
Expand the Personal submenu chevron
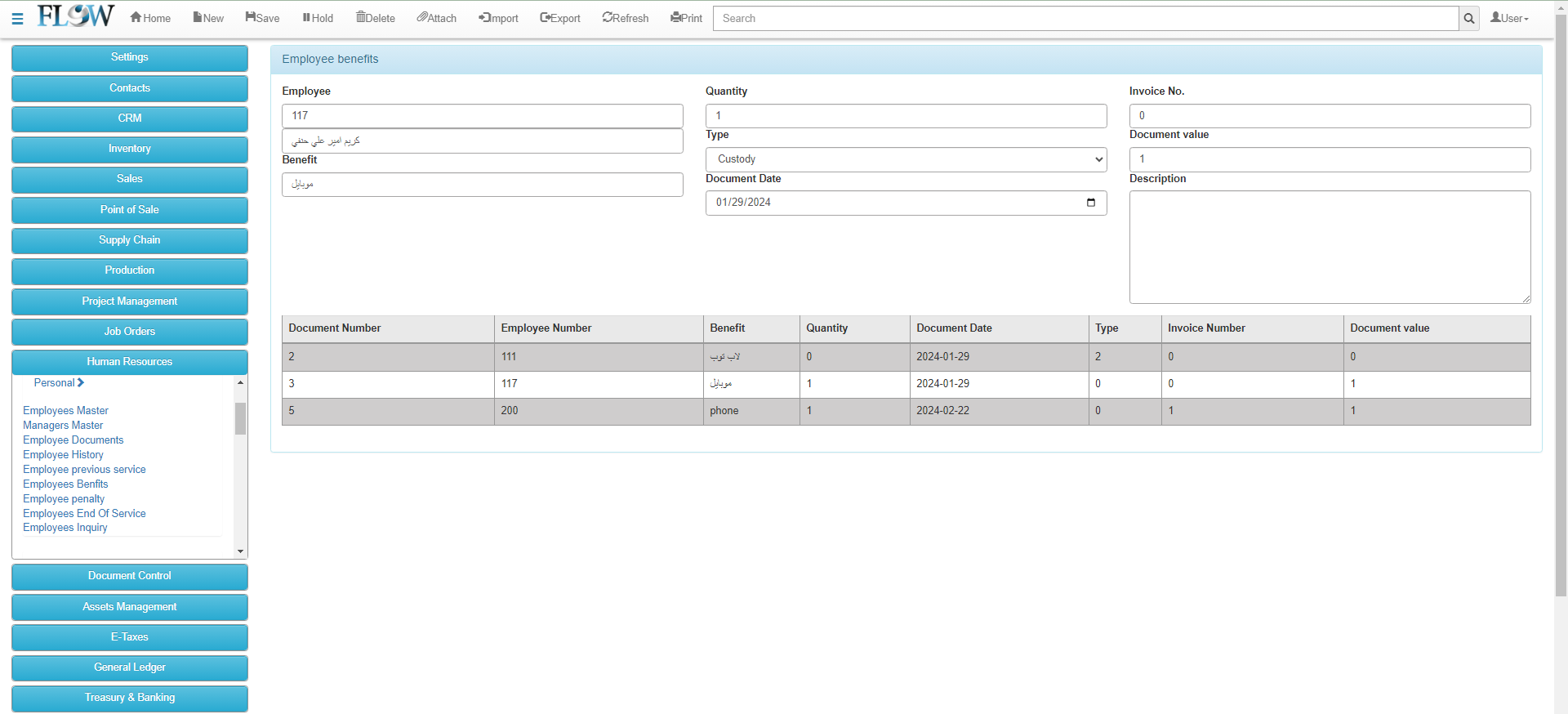click(x=81, y=382)
